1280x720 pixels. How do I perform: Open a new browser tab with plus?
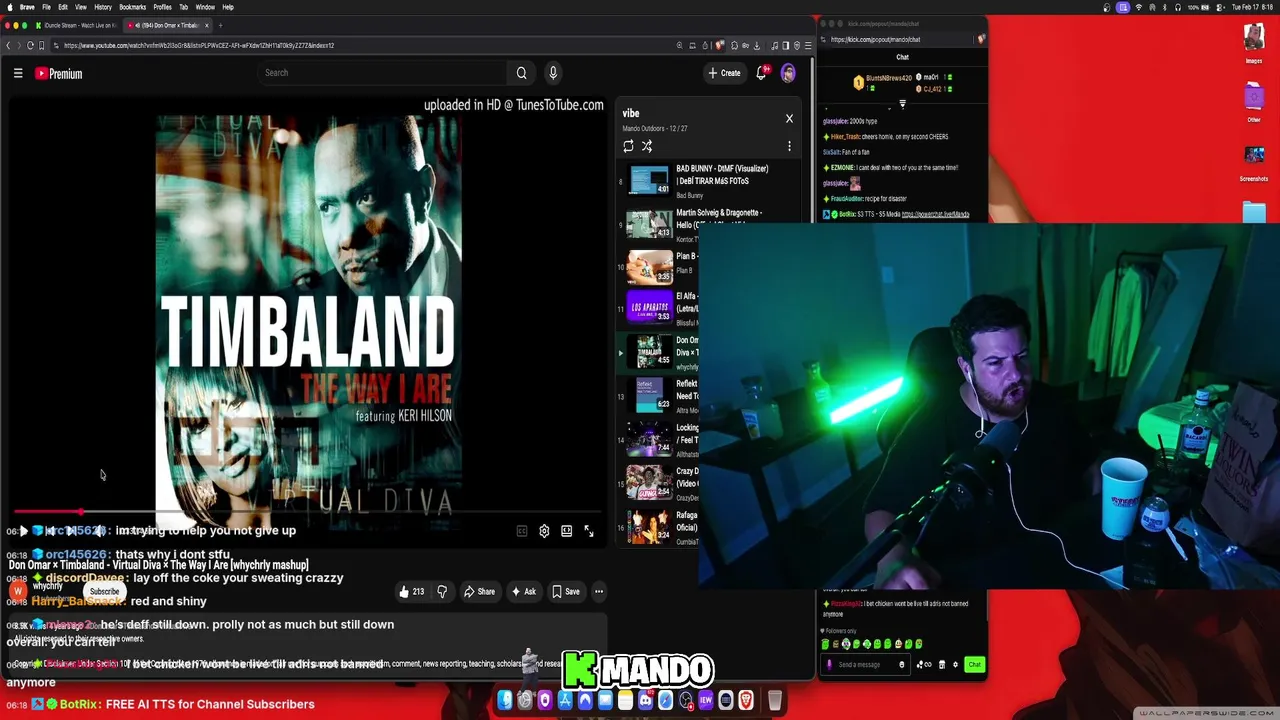220,25
